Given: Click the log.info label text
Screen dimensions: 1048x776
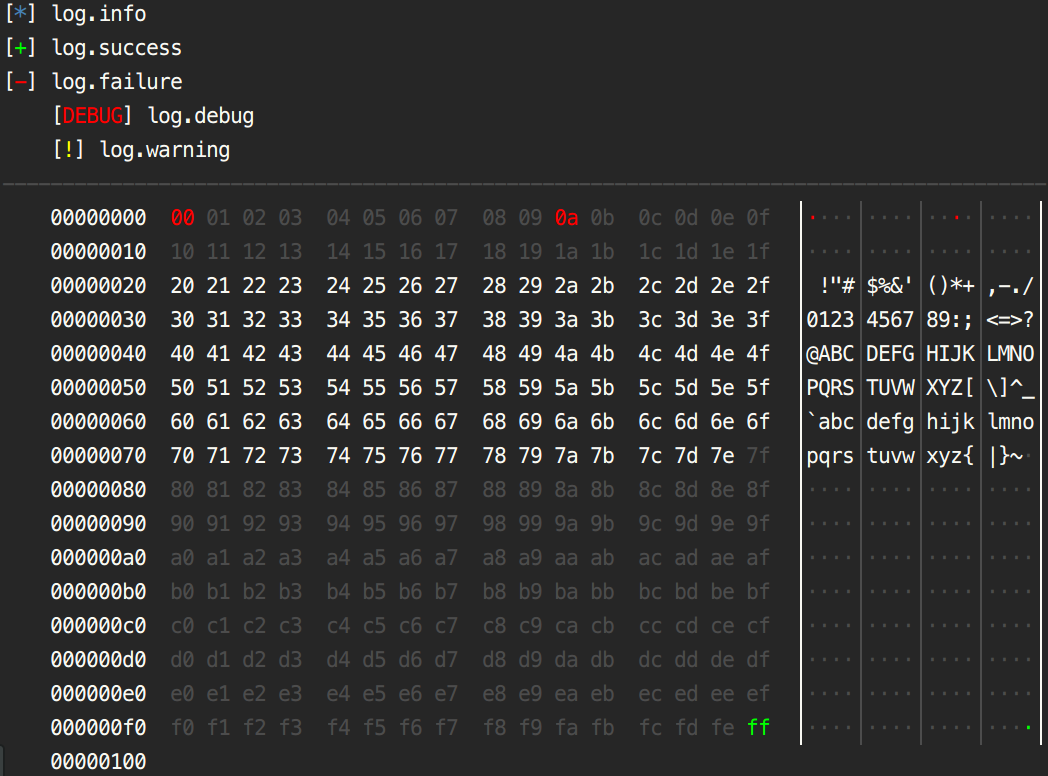Looking at the screenshot, I should coord(99,14).
